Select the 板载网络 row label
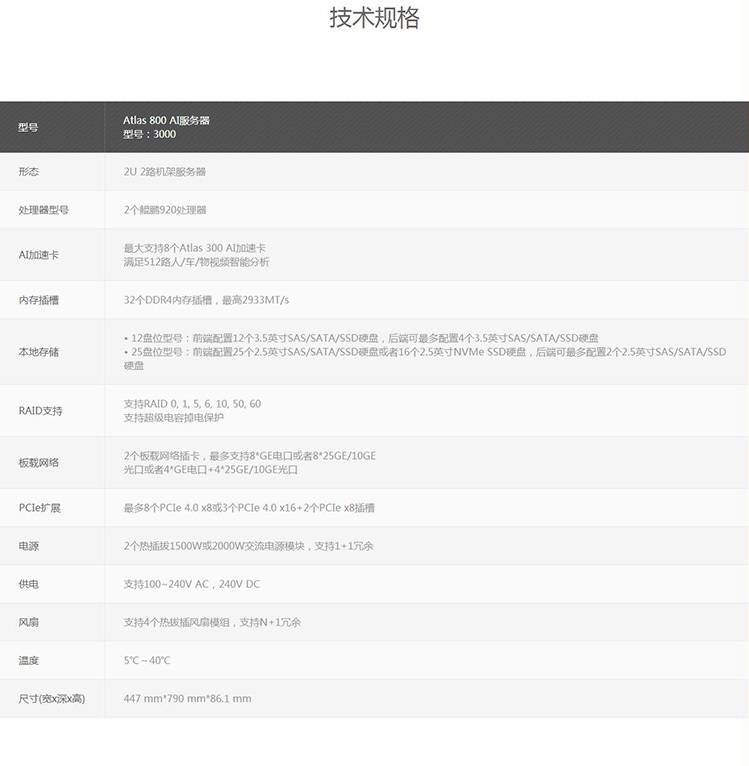This screenshot has width=749, height=766. (38, 463)
